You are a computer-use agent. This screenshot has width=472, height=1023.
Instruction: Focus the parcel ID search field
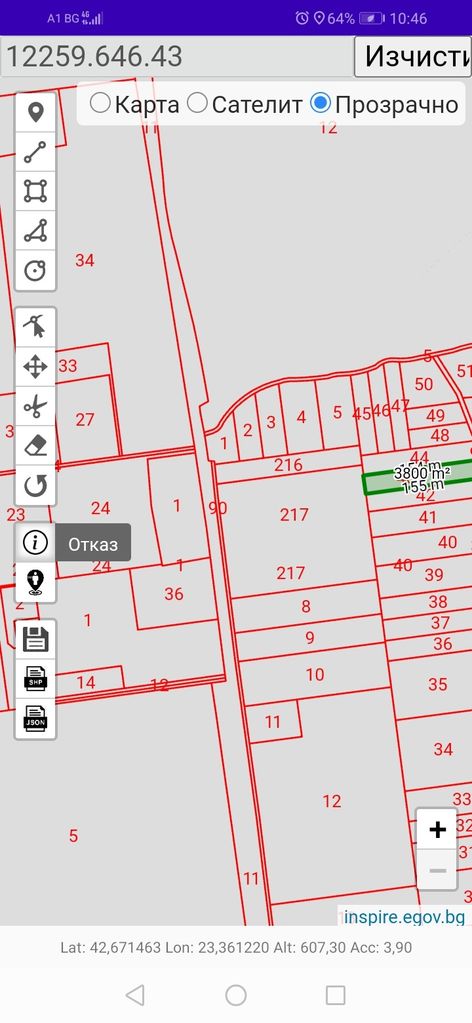coord(178,57)
